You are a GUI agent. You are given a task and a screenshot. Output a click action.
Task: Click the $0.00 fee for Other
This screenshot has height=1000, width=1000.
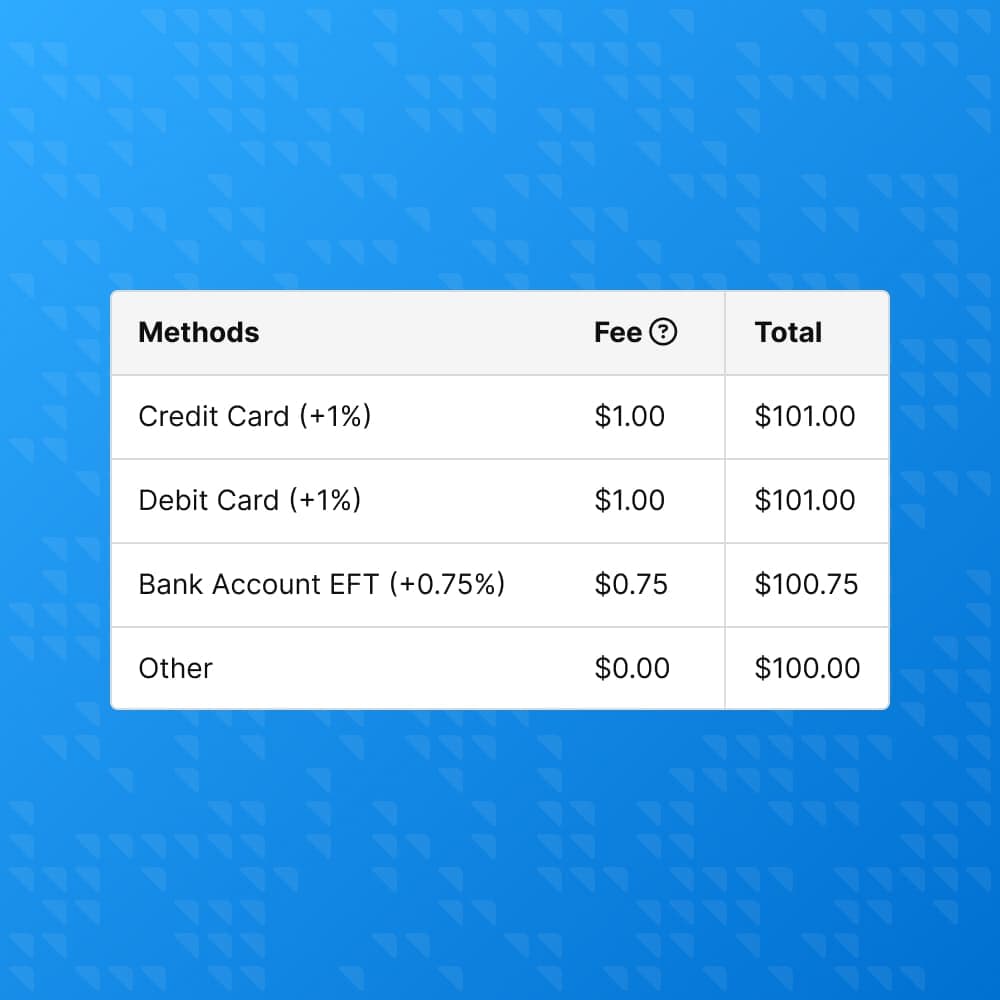(x=630, y=668)
